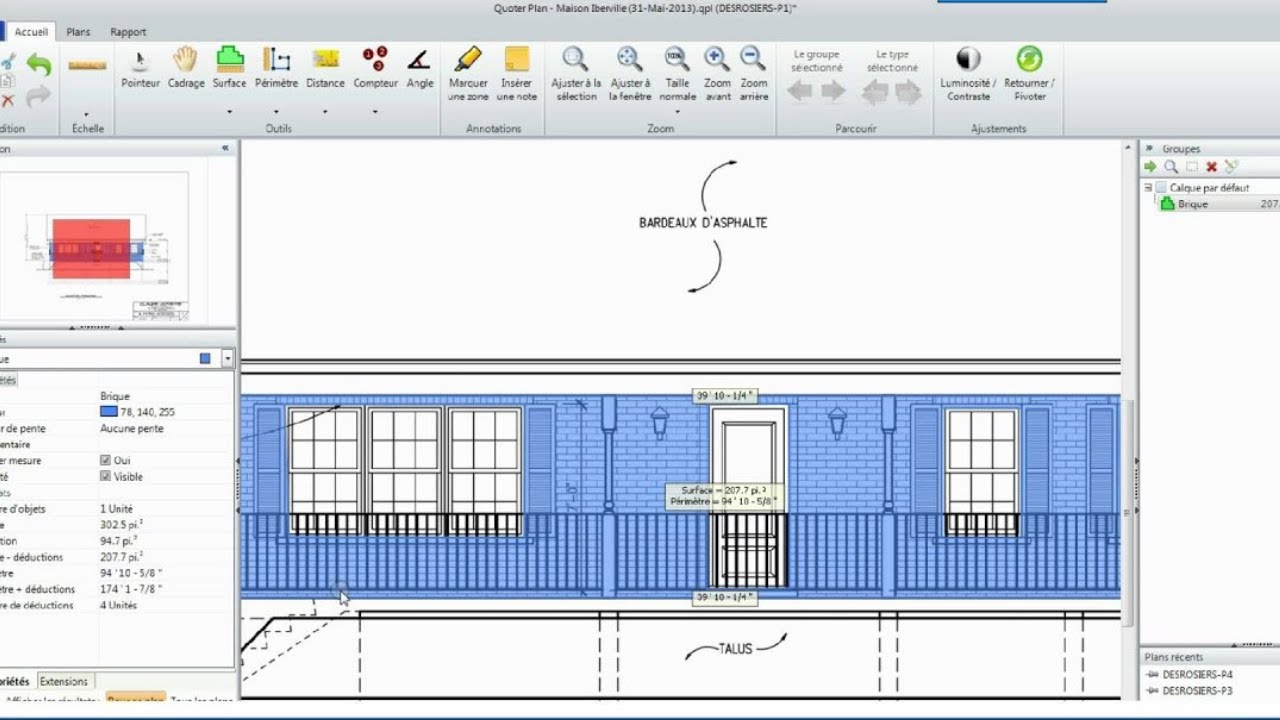The width and height of the screenshot is (1280, 720).
Task: Activate the Cadrage hand tool
Action: [186, 68]
